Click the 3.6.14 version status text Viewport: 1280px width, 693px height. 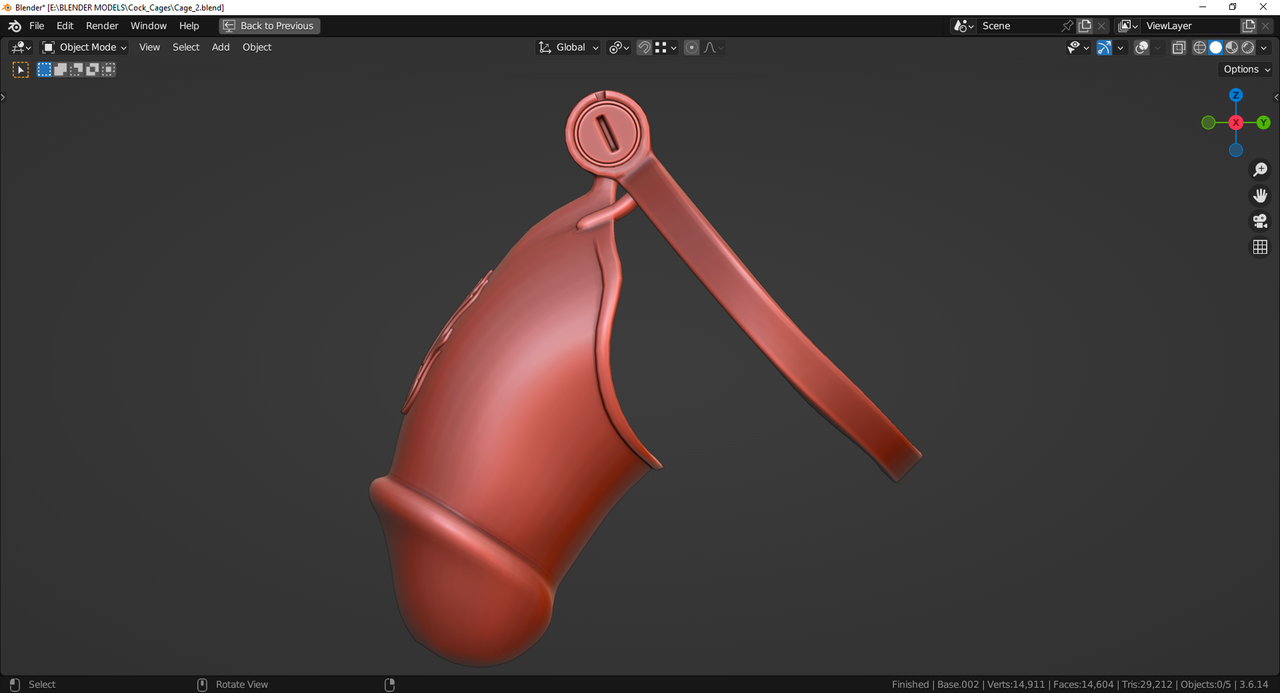pyautogui.click(x=1255, y=684)
